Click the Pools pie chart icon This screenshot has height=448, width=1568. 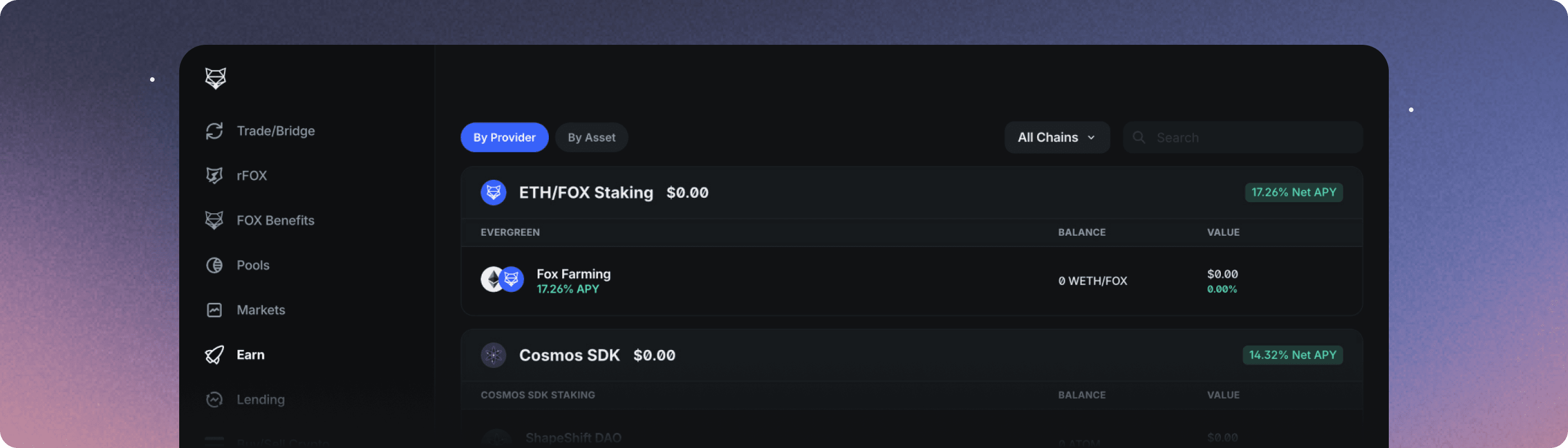click(x=214, y=265)
